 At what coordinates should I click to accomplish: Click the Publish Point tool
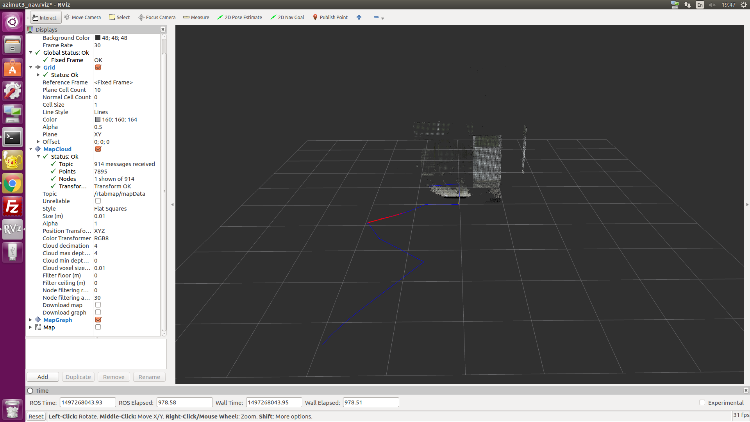[x=333, y=17]
